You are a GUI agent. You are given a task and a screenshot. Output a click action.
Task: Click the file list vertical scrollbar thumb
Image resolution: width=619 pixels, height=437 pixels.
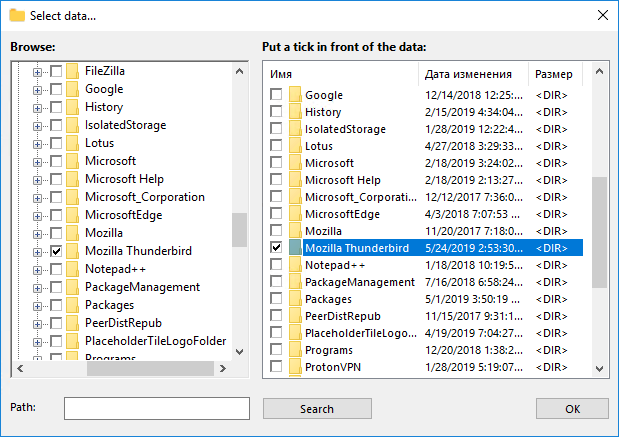click(x=599, y=233)
